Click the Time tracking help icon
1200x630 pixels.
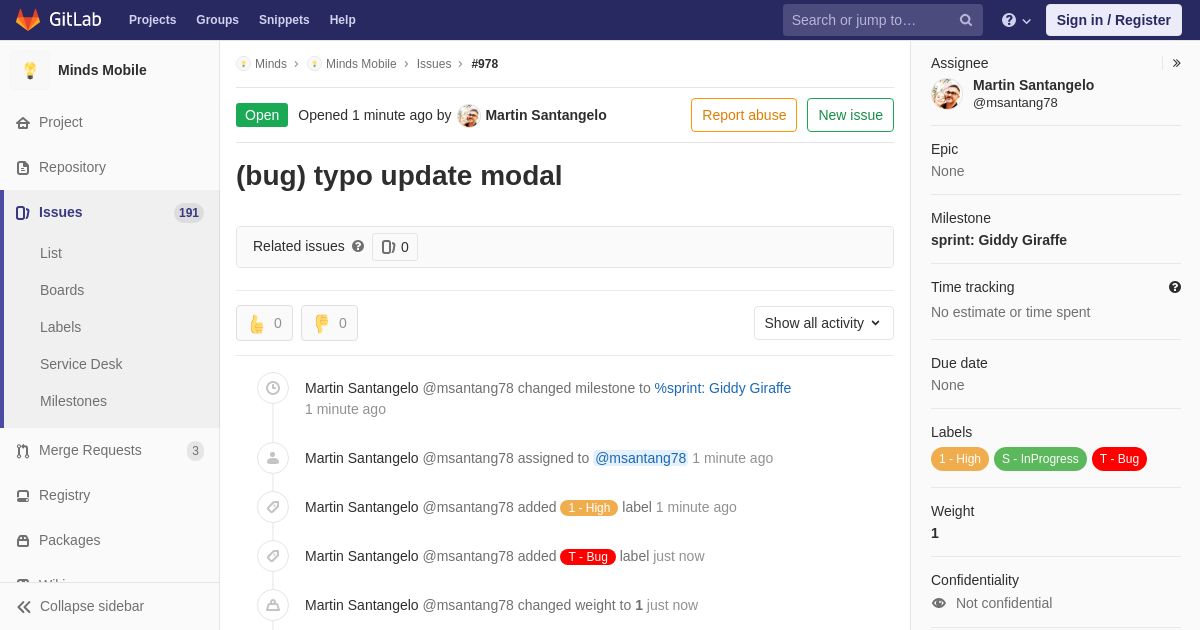tap(1175, 287)
